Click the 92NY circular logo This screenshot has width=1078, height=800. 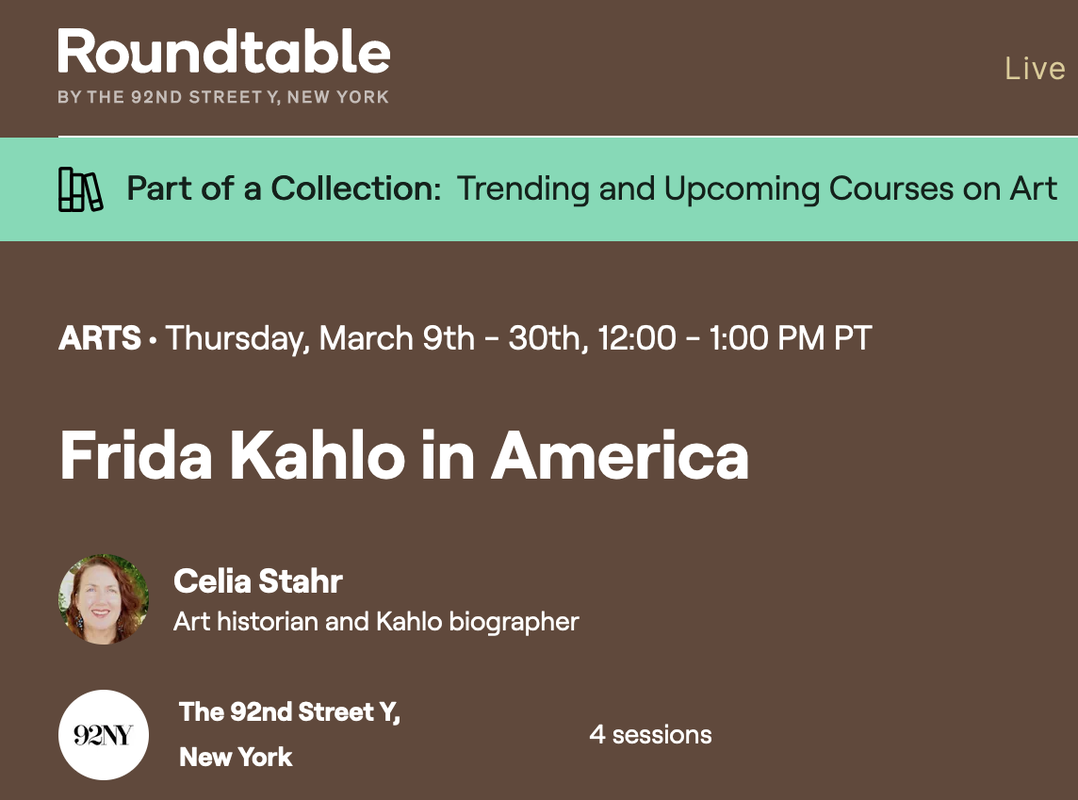coord(103,735)
